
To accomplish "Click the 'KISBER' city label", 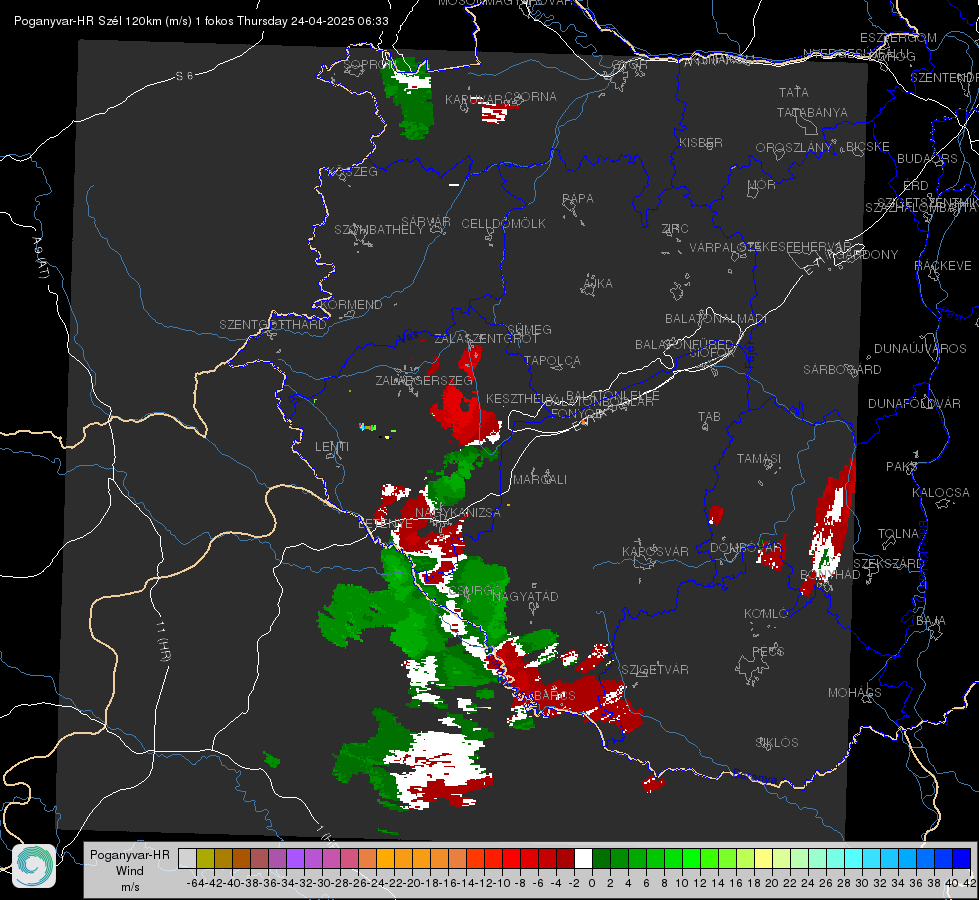I will coord(701,142).
